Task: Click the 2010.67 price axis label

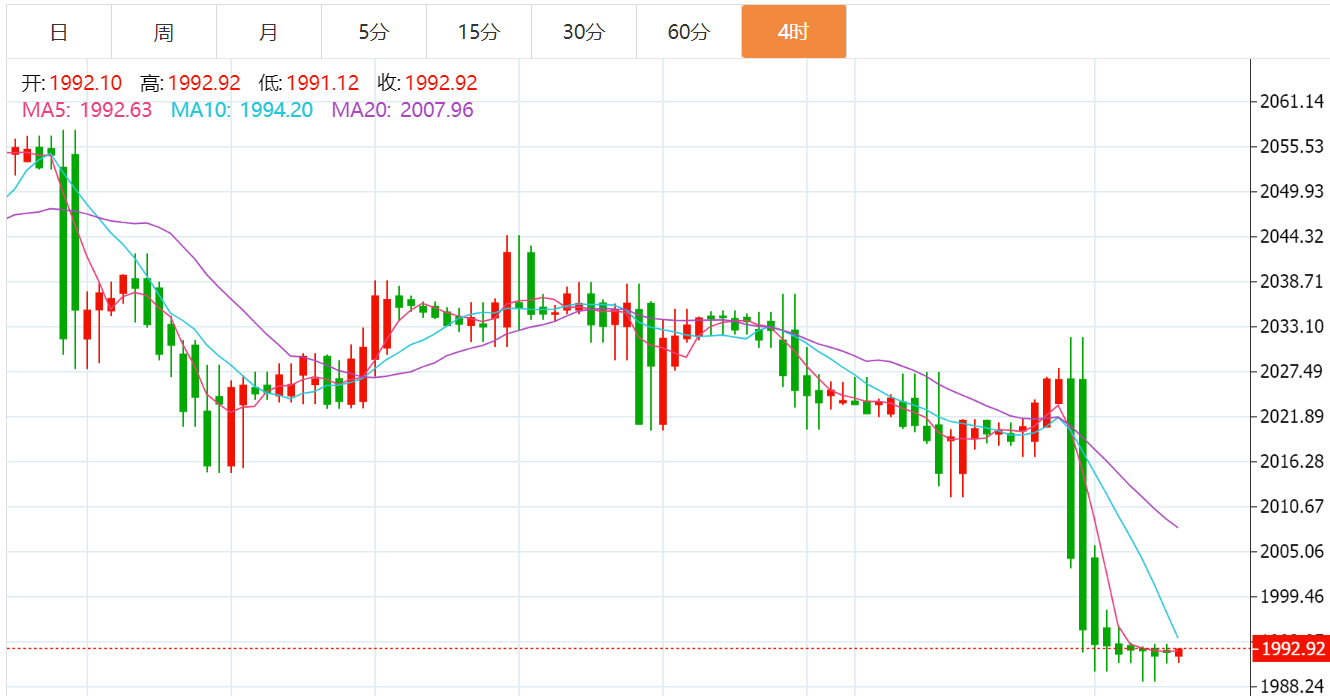Action: tap(1293, 507)
